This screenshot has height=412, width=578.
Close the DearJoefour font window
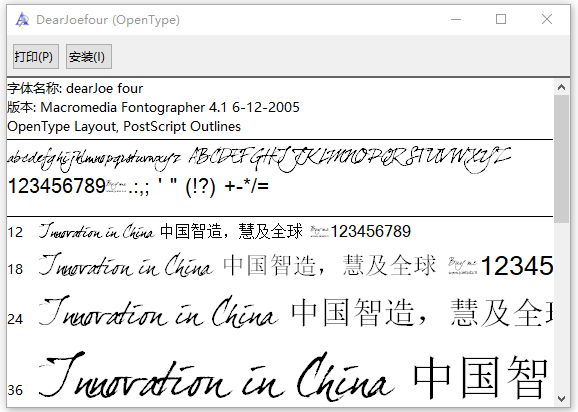[547, 19]
